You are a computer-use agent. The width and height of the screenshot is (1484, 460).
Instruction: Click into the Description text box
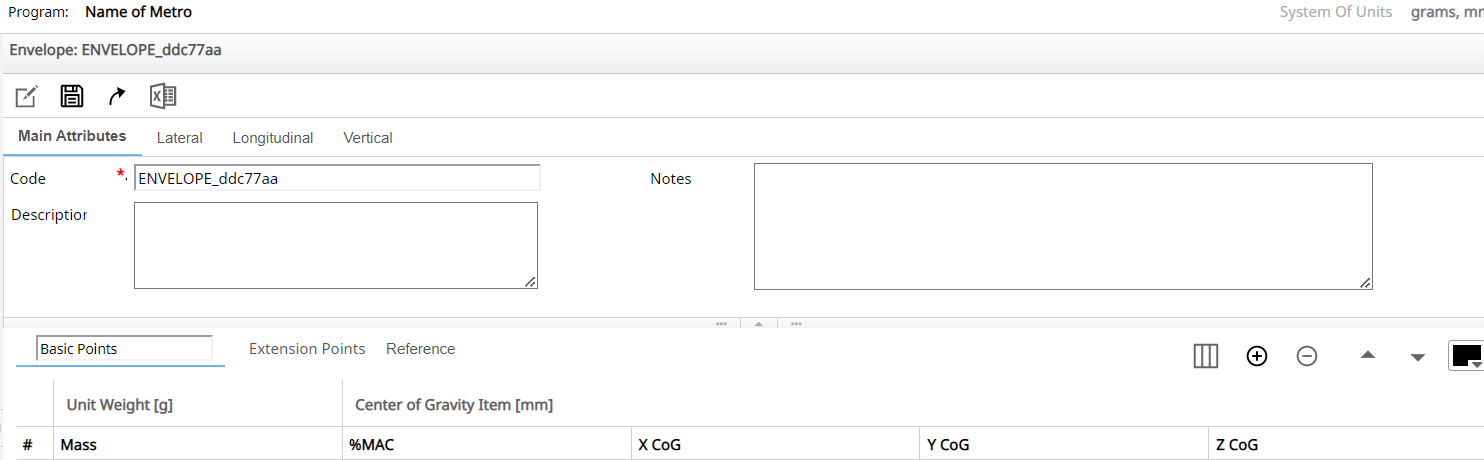coord(335,245)
